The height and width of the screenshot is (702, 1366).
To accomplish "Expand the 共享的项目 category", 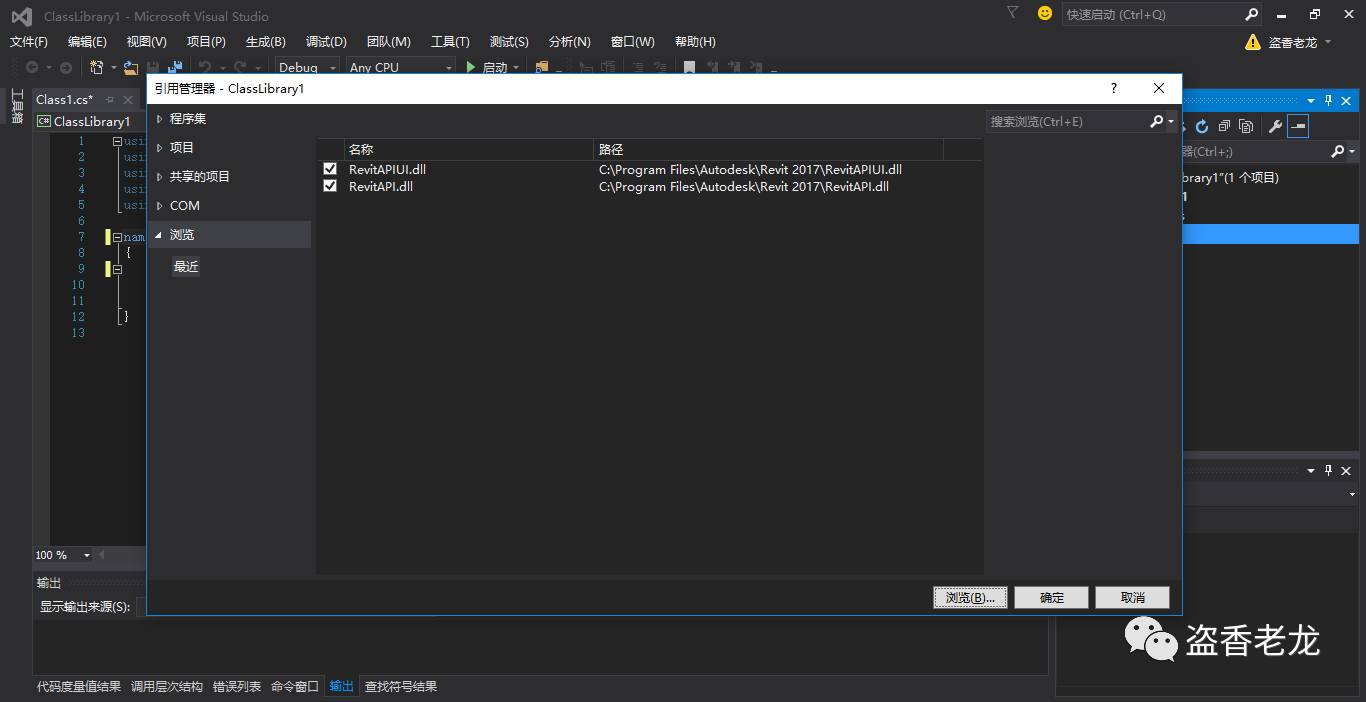I will pos(159,177).
